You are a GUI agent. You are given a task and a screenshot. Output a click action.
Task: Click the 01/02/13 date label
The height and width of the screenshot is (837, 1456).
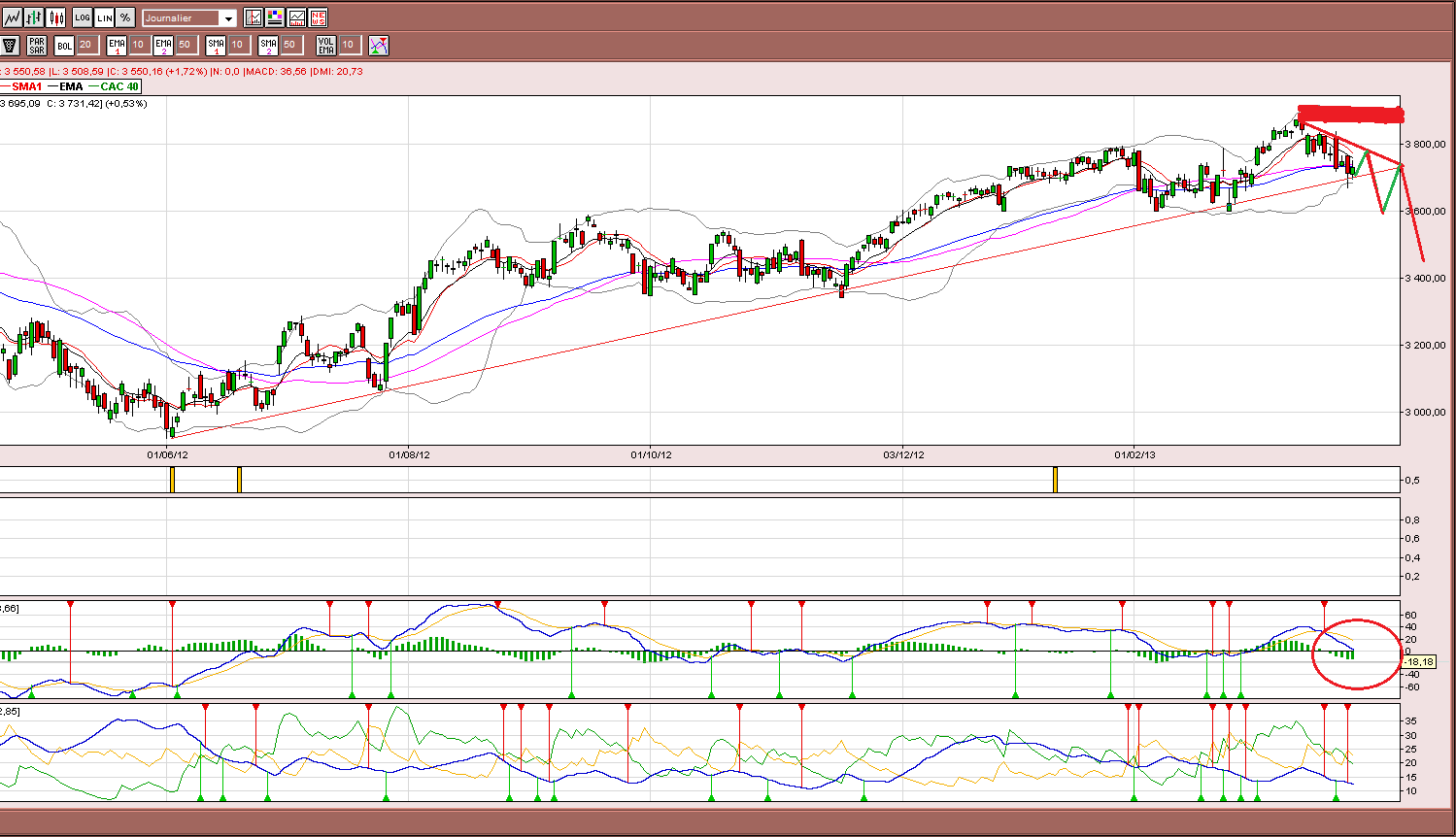[x=1134, y=453]
